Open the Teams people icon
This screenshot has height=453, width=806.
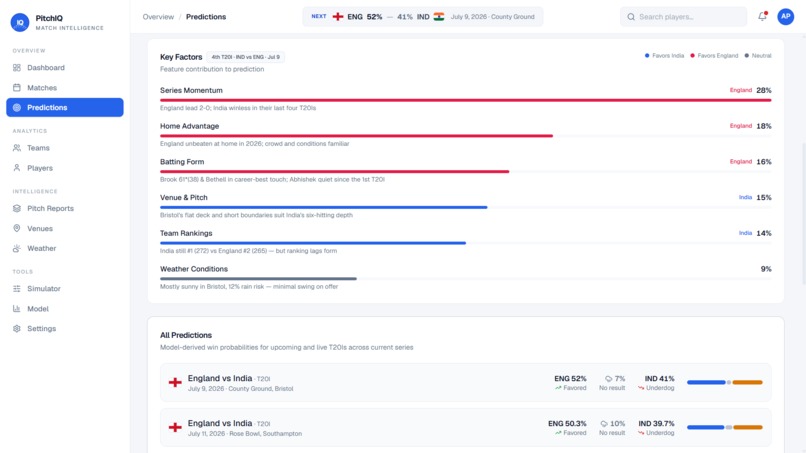point(16,148)
